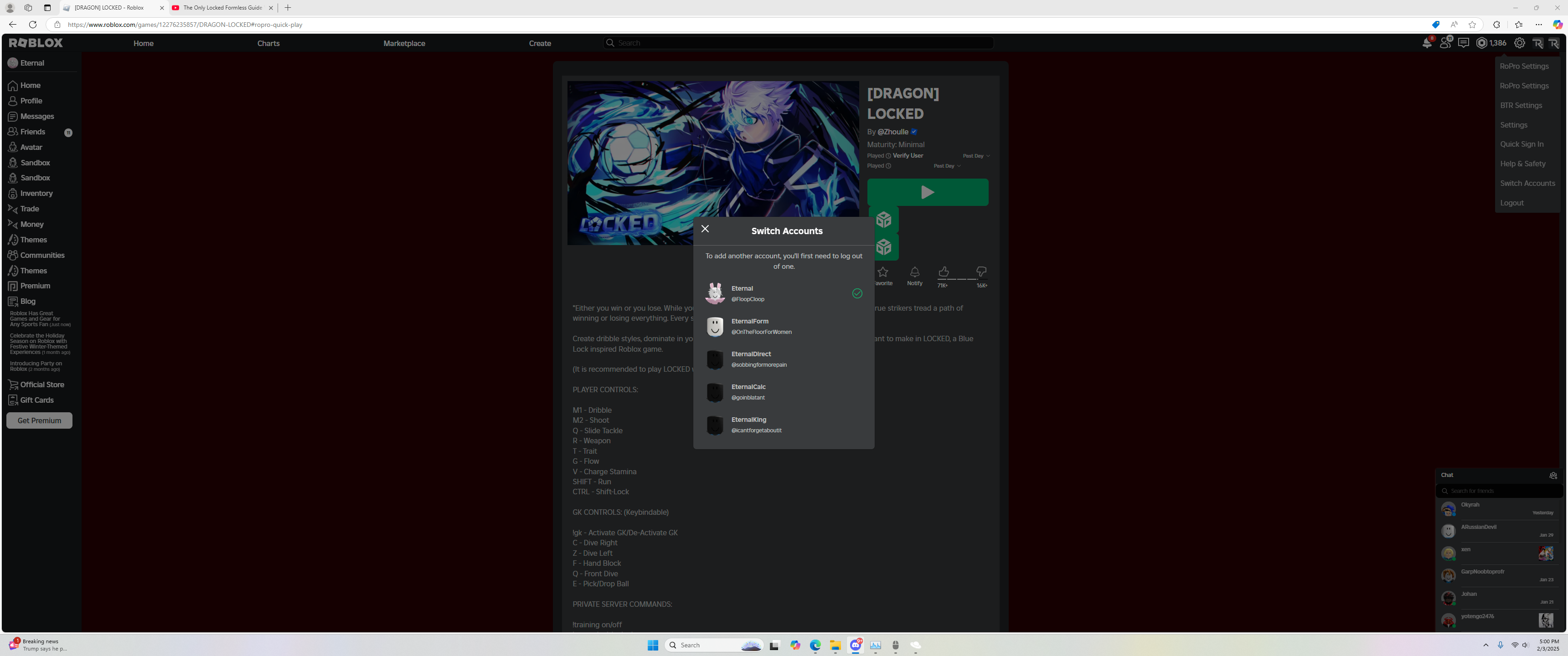Click the Communities icon in the left sidebar

13,255
